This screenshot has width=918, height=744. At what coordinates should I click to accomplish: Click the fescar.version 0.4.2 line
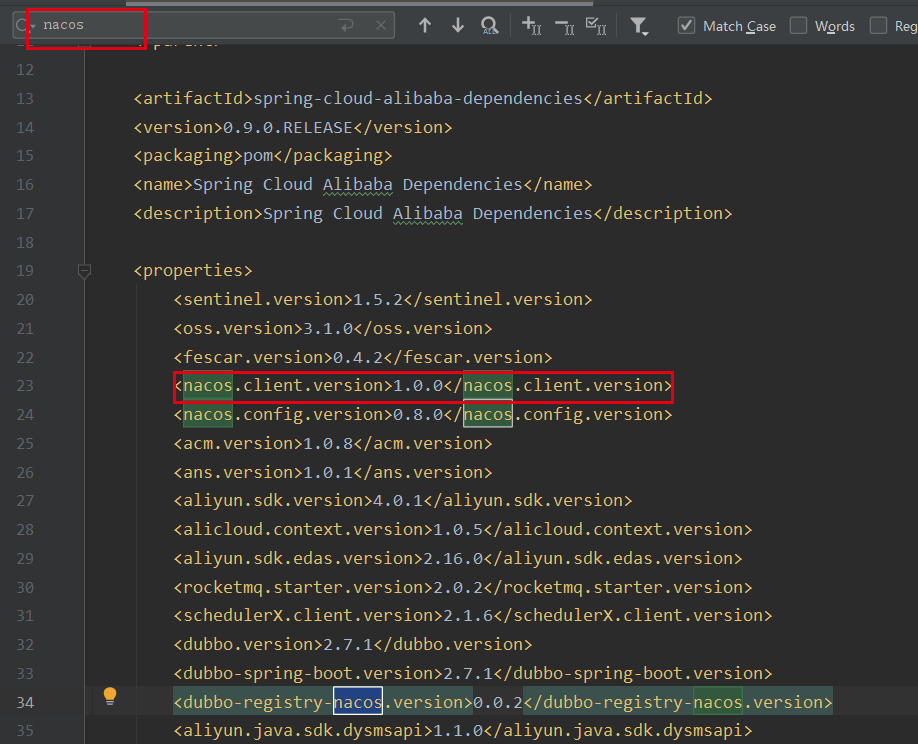click(x=363, y=357)
